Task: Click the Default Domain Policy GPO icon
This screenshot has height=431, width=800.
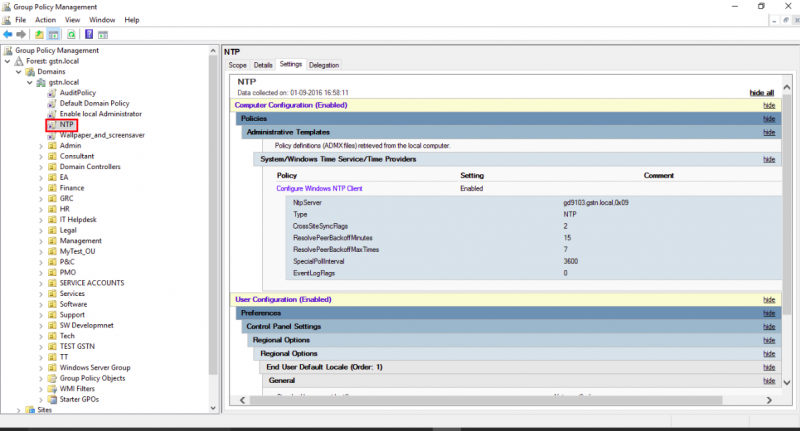Action: [x=52, y=103]
